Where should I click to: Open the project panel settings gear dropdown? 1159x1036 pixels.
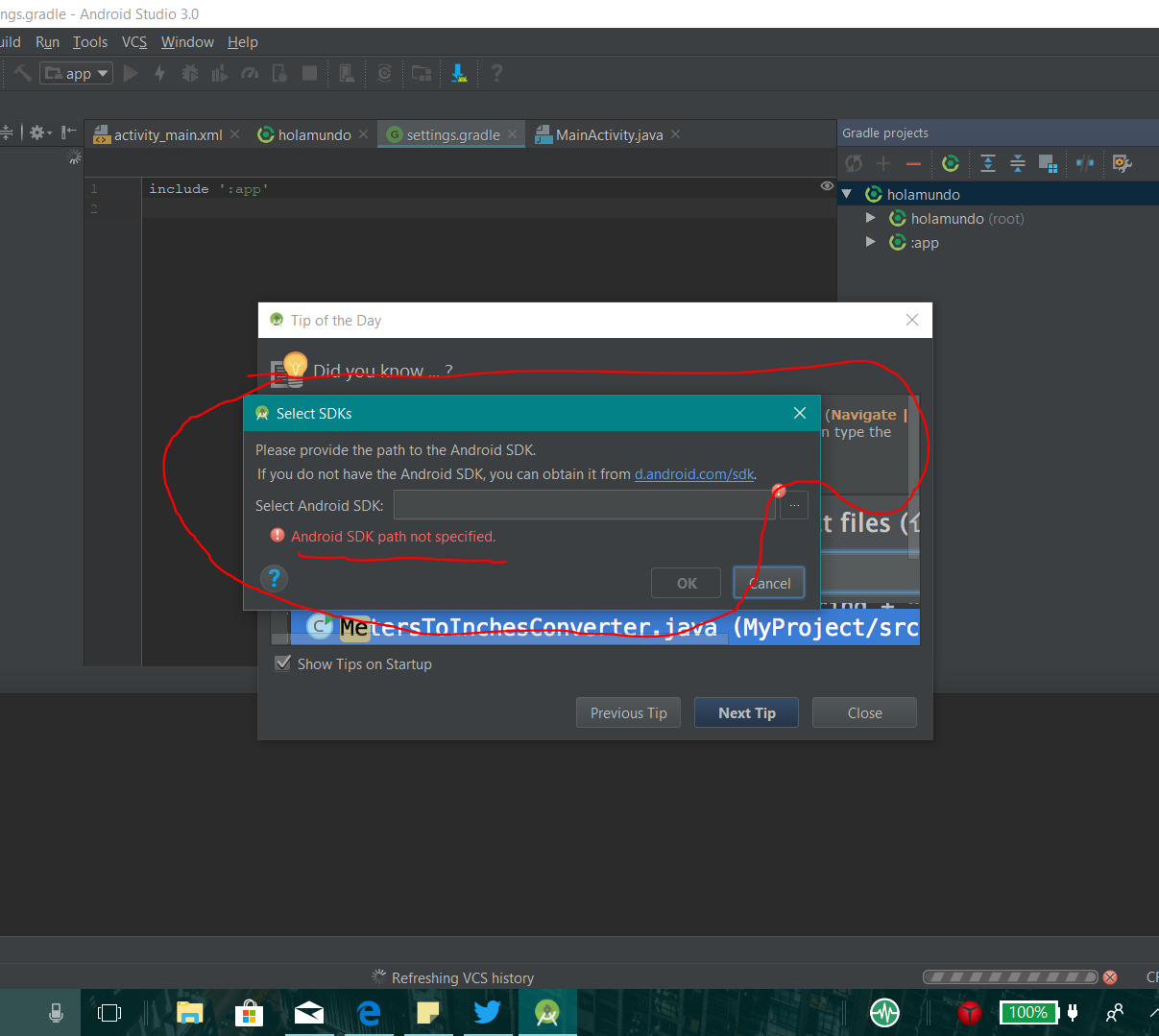39,133
